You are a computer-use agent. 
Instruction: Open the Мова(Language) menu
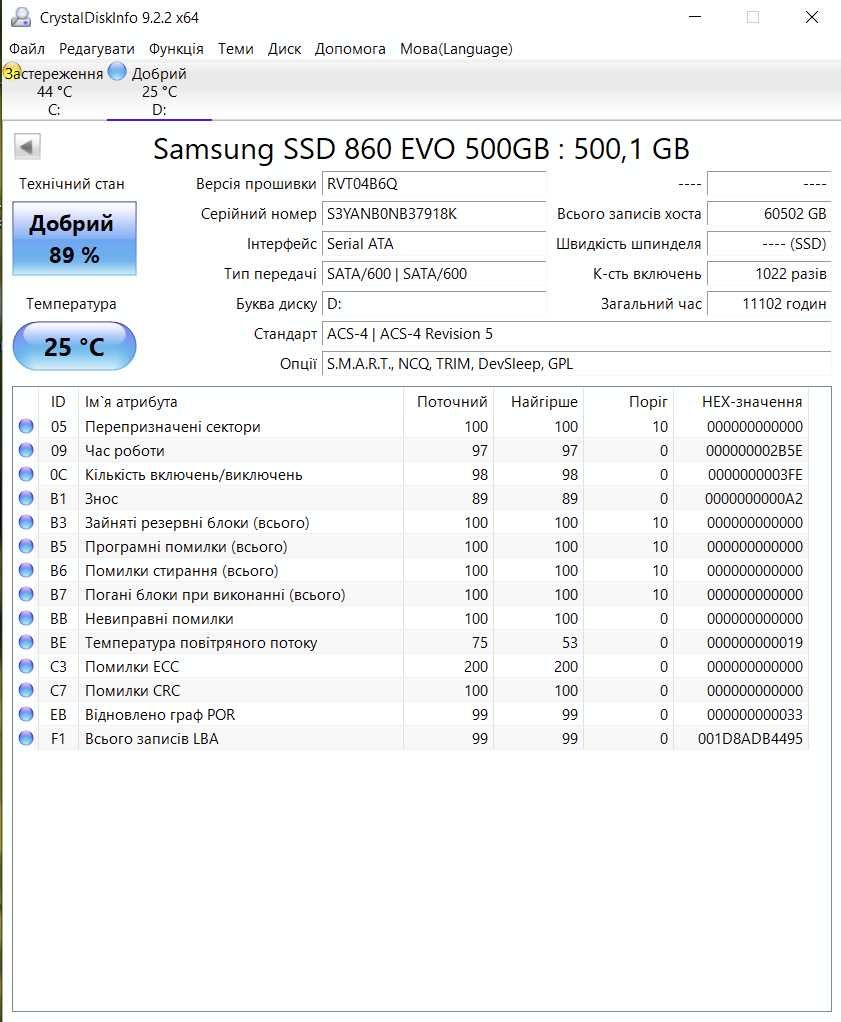pos(456,49)
